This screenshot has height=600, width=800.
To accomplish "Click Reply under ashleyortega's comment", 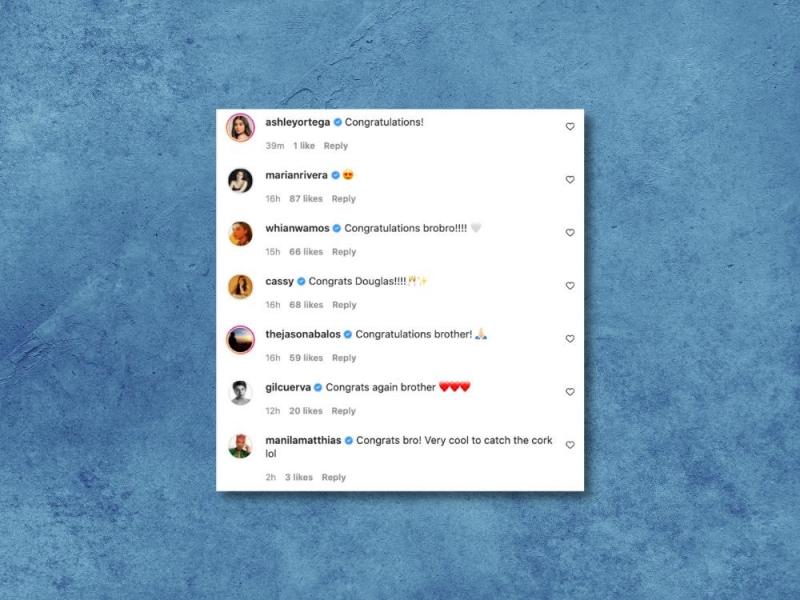I will pos(336,146).
